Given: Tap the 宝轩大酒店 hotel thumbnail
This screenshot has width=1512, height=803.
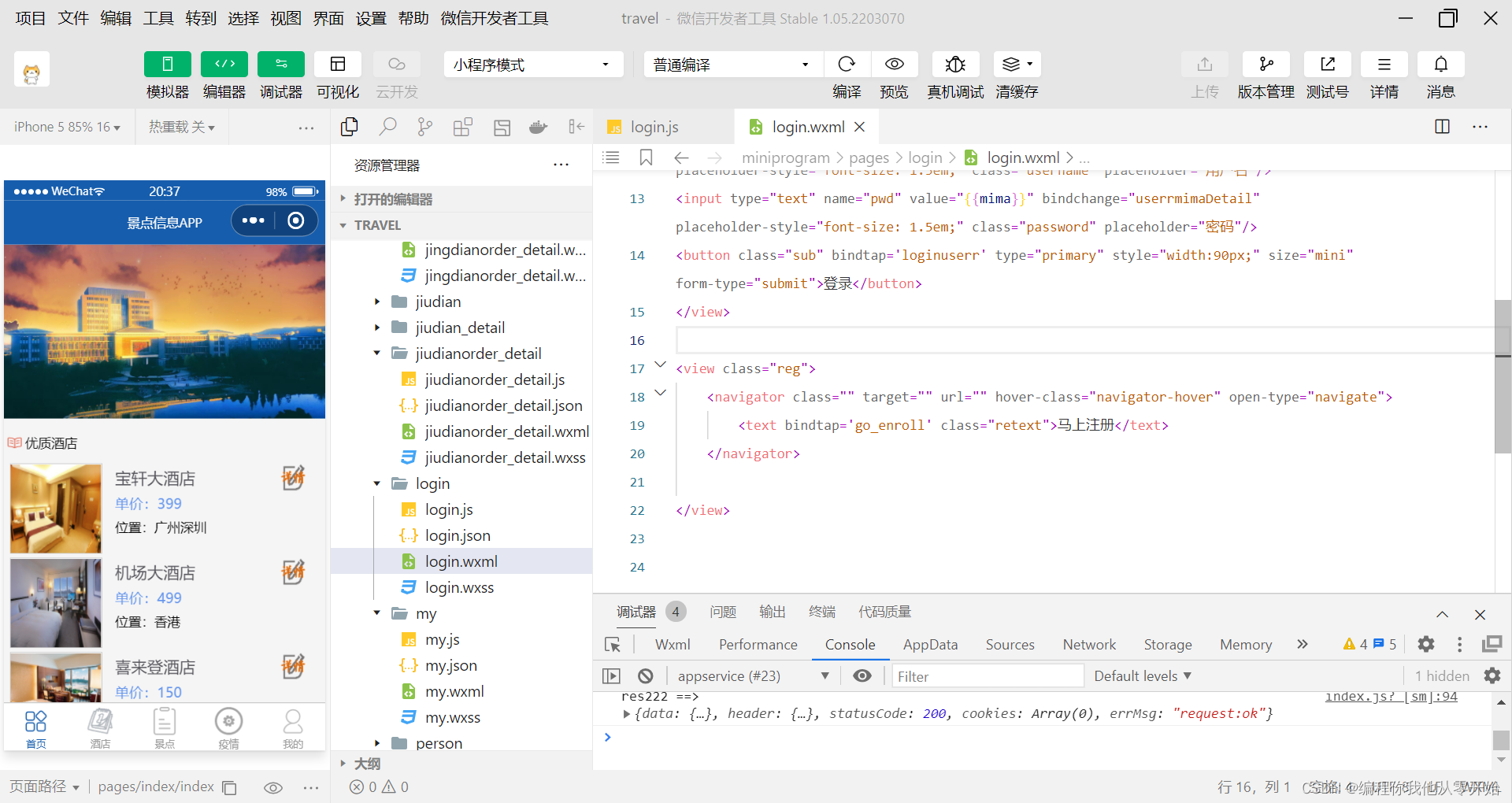Looking at the screenshot, I should click(x=56, y=509).
